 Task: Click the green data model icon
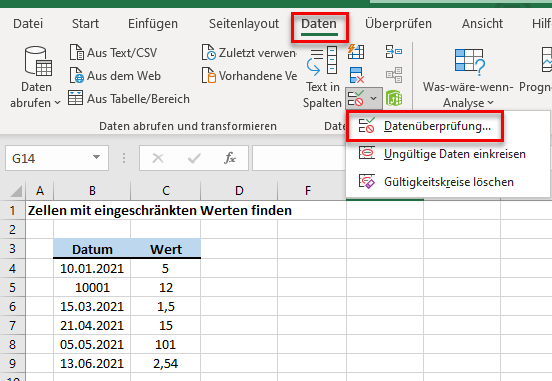394,98
